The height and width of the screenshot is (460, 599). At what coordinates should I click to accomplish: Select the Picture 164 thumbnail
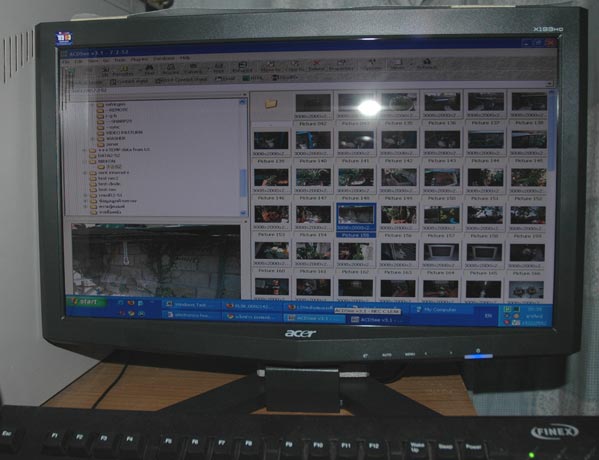tap(441, 257)
